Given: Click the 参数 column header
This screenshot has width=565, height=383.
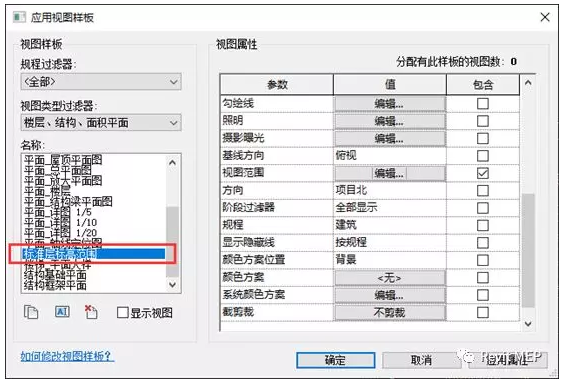Looking at the screenshot, I should 277,85.
